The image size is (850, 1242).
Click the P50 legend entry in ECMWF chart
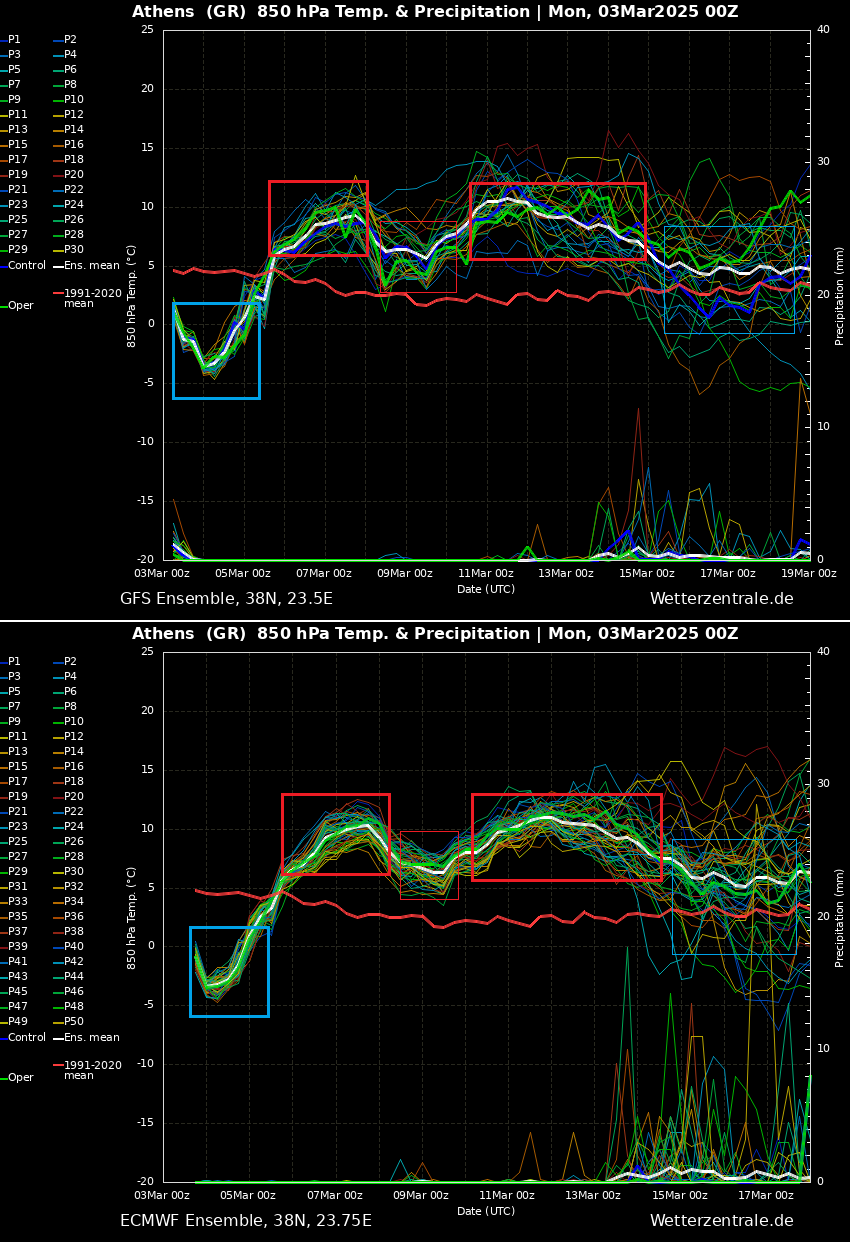(73, 1022)
